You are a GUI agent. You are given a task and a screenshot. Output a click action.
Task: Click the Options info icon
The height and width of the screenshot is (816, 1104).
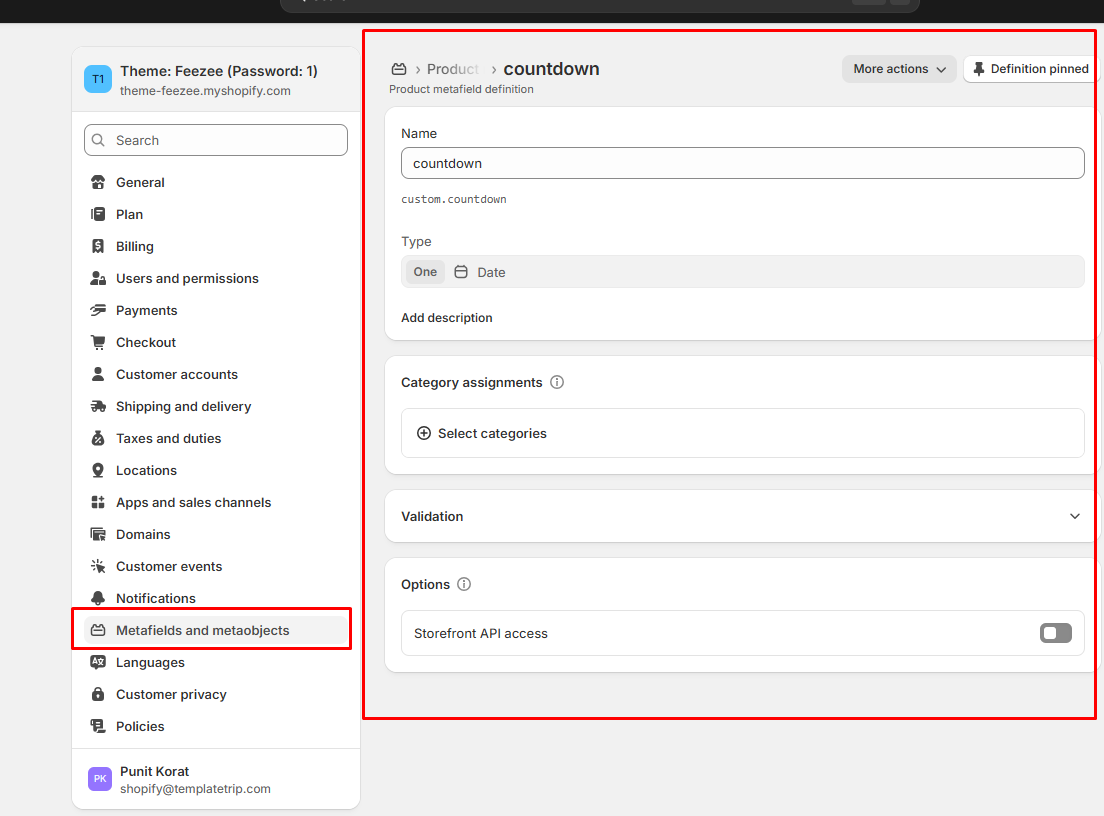464,584
